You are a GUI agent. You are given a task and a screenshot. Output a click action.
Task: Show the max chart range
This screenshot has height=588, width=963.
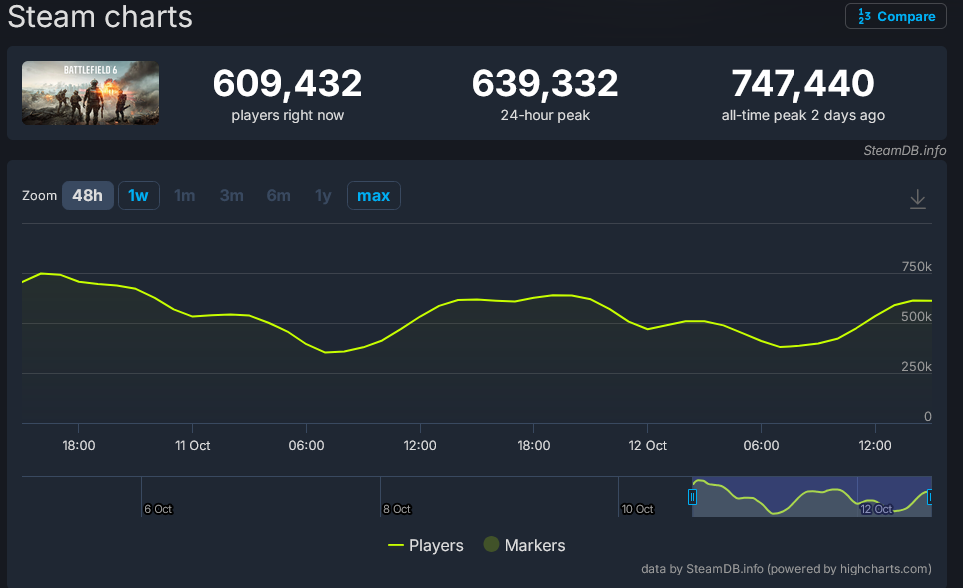tap(373, 195)
